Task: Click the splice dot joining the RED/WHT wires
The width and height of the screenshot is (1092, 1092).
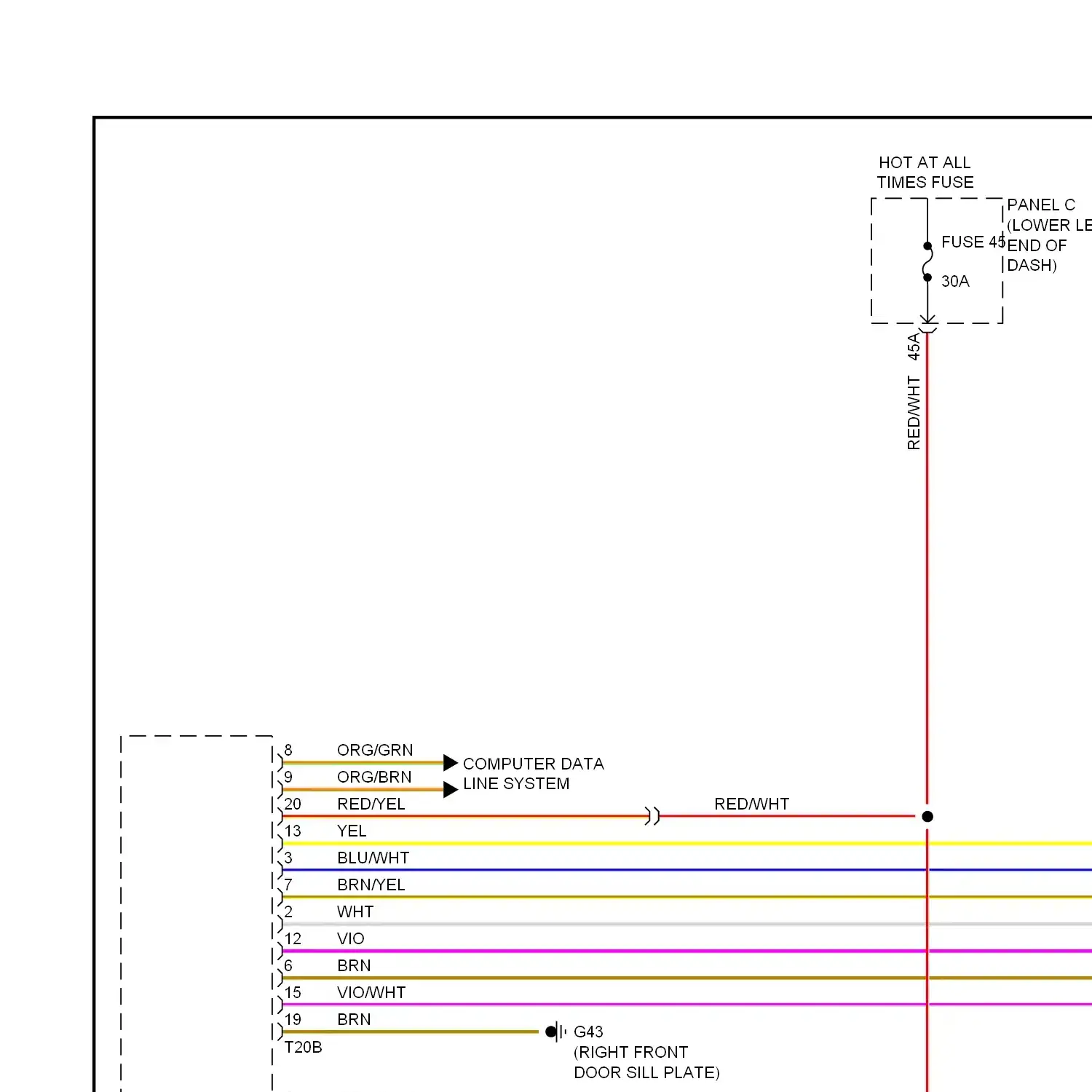Action: (x=927, y=816)
